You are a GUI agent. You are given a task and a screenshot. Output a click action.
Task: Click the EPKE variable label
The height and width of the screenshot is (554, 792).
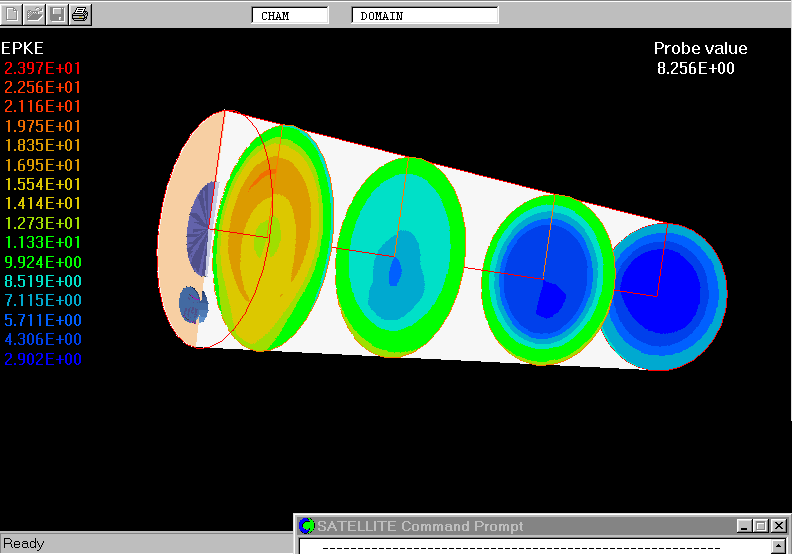click(23, 48)
